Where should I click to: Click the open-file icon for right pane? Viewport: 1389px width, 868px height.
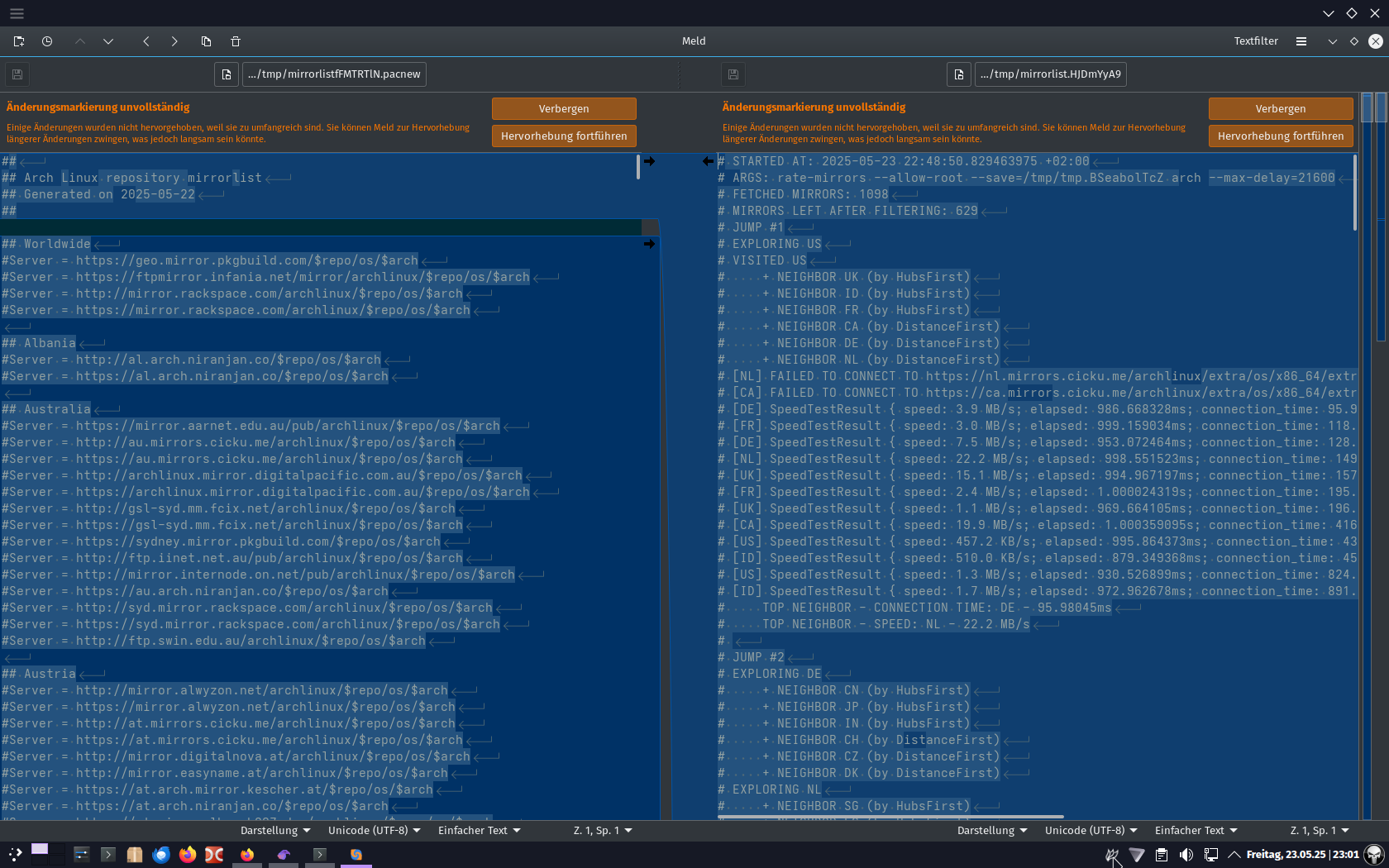(x=959, y=74)
